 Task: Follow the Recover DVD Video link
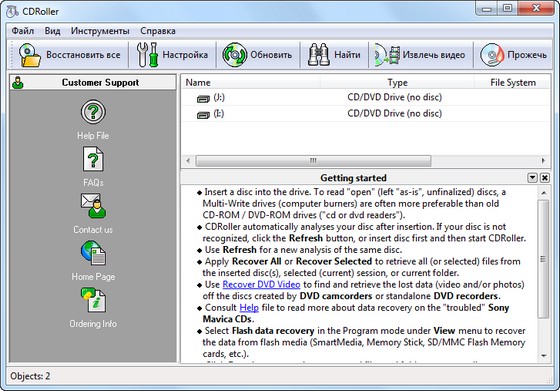point(261,285)
